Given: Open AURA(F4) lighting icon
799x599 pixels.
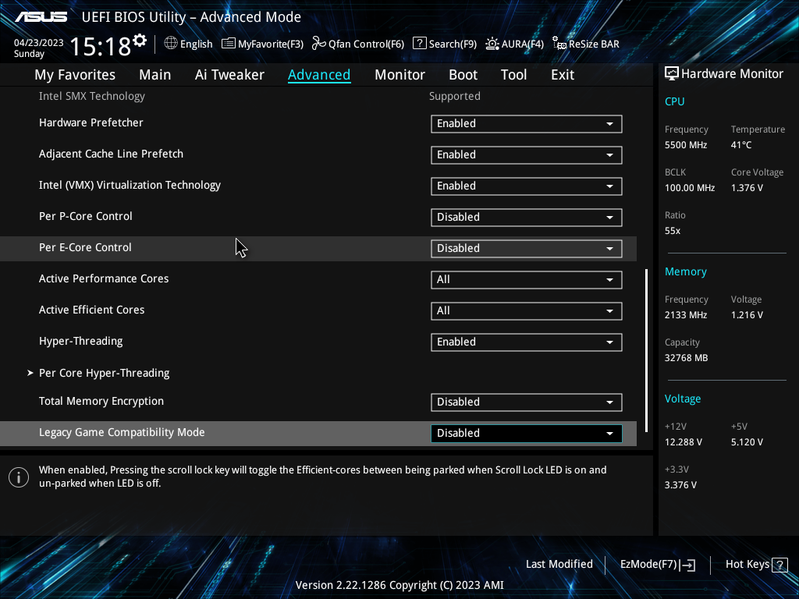Looking at the screenshot, I should (x=492, y=44).
